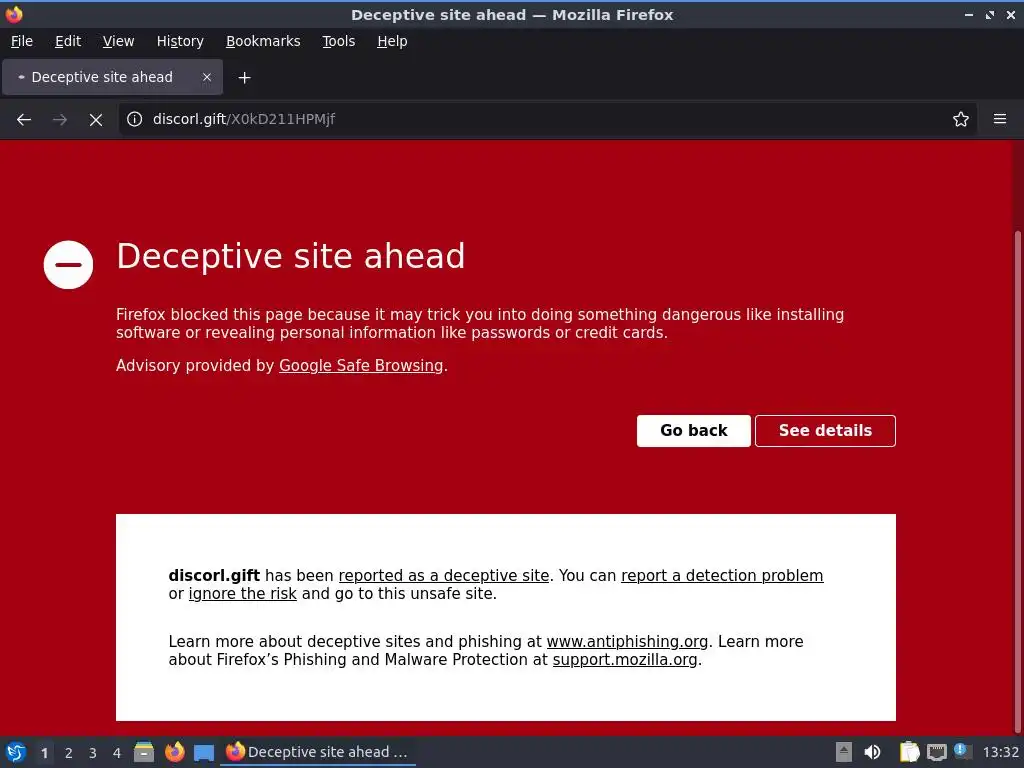Open the History menu
1024x768 pixels.
click(x=180, y=41)
